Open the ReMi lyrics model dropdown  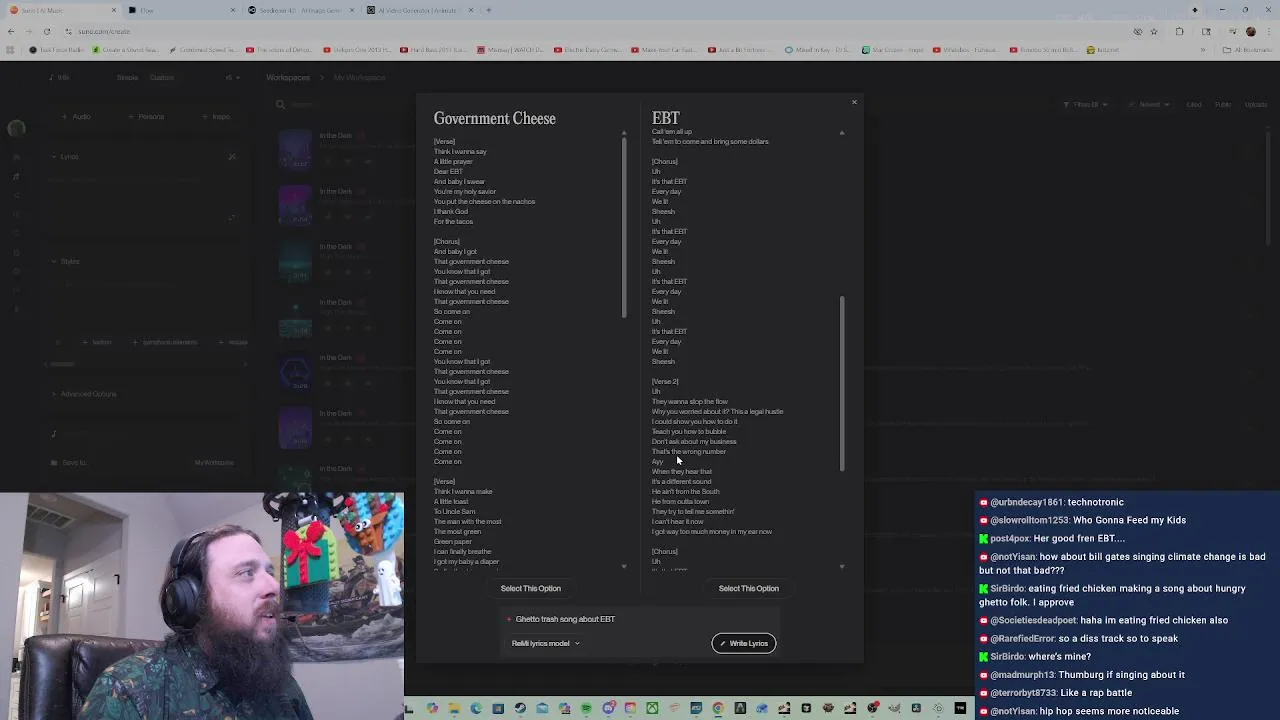click(x=546, y=643)
